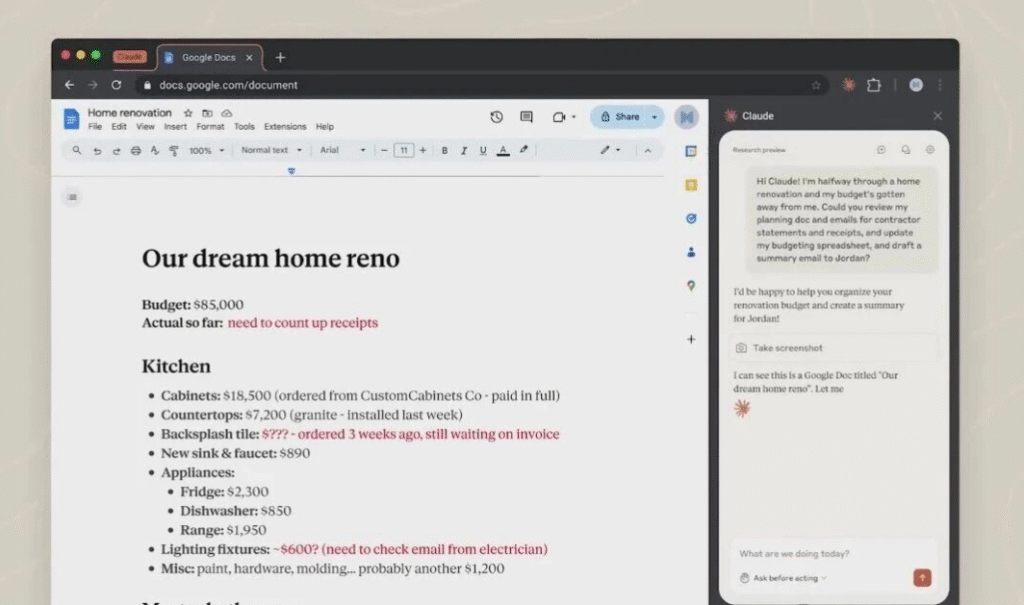Star the Home renovation document
The width and height of the screenshot is (1024, 605).
pyautogui.click(x=188, y=113)
